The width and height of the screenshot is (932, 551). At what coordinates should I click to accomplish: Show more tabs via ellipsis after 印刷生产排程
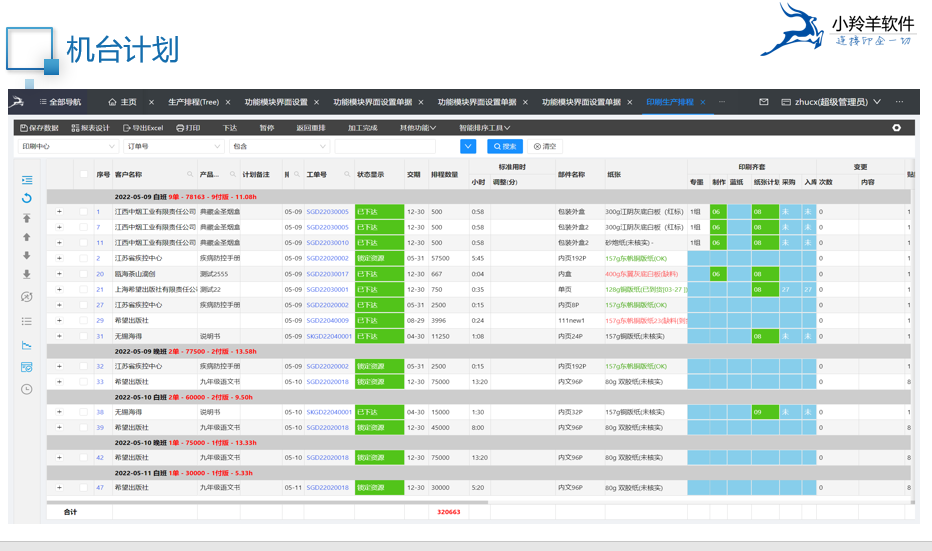tap(722, 102)
